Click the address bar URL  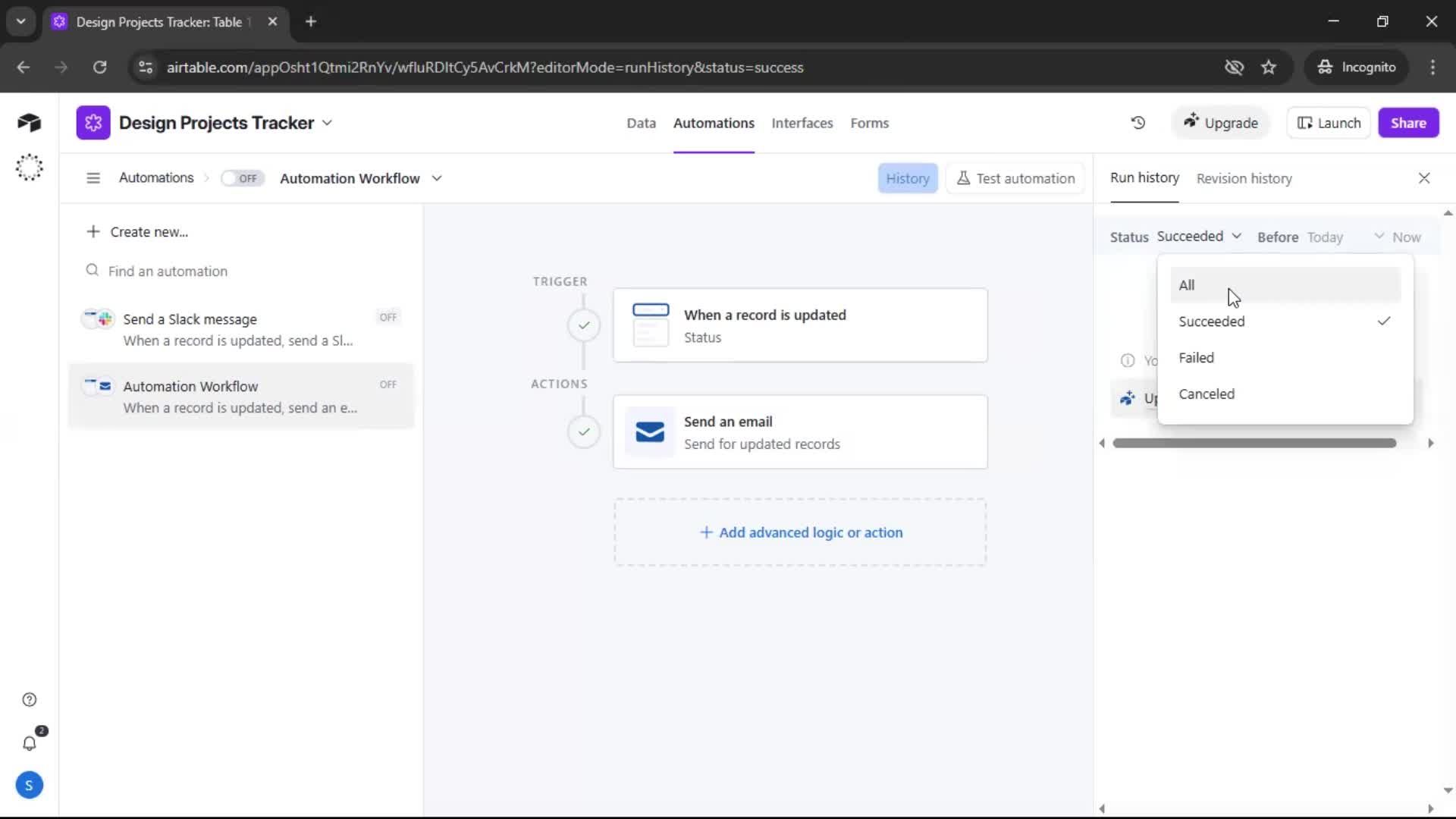[x=485, y=67]
